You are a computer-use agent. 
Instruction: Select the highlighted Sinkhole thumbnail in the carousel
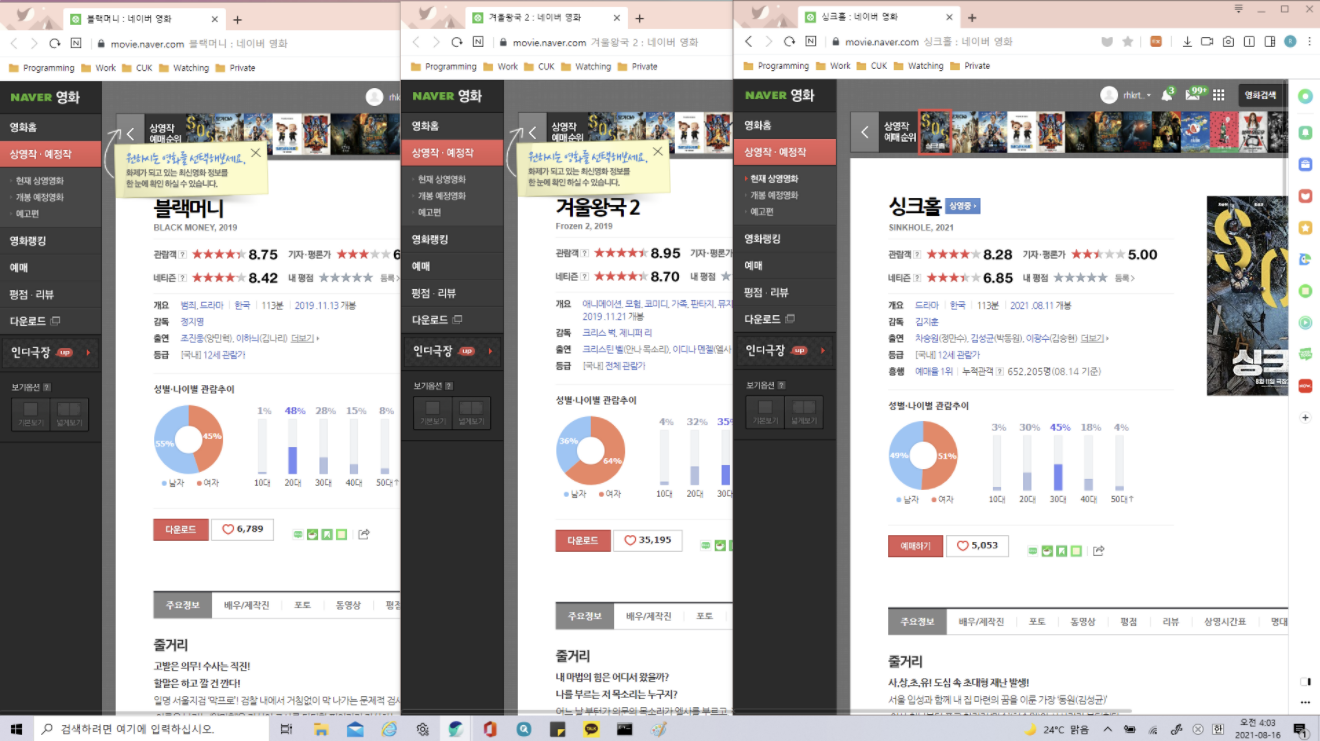point(934,131)
